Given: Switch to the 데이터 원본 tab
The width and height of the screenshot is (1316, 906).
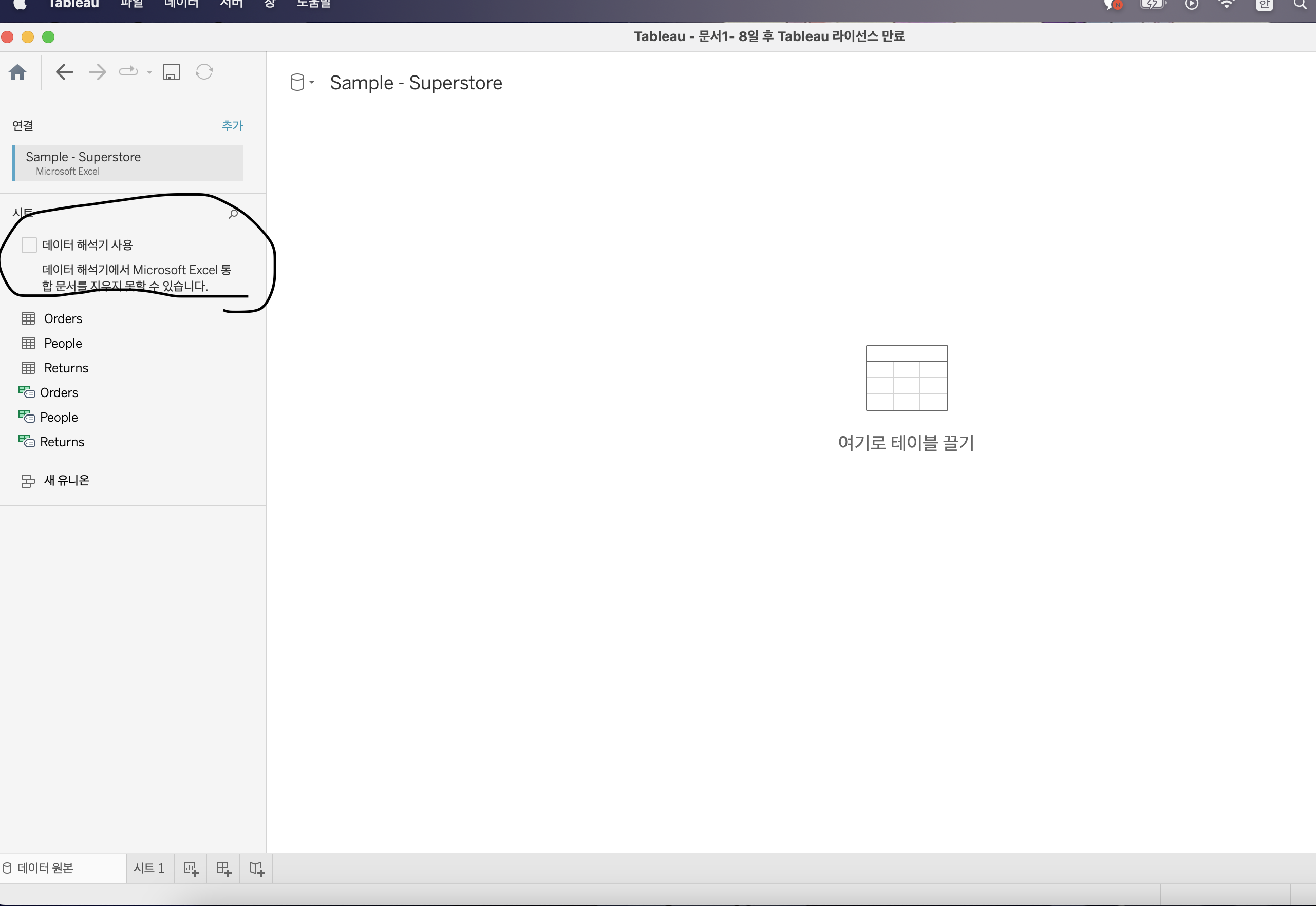Looking at the screenshot, I should coord(63,868).
